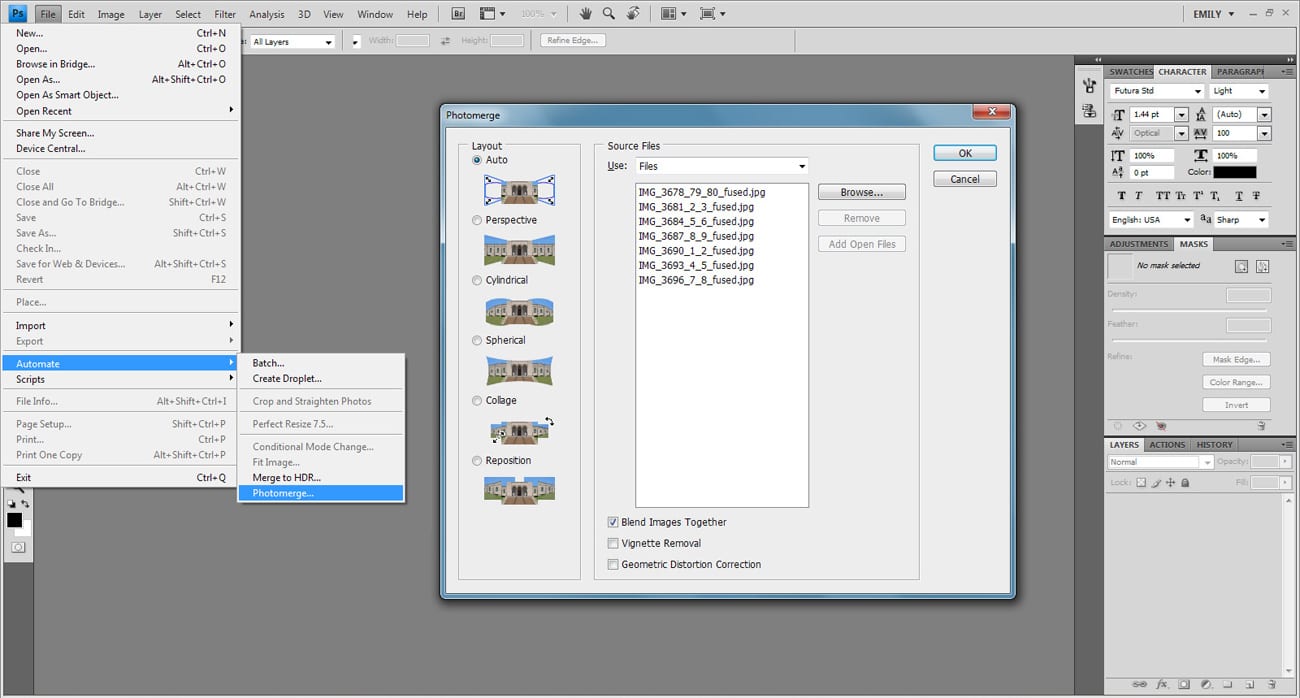Select the Rotate View tool
1300x698 pixels.
[x=632, y=14]
